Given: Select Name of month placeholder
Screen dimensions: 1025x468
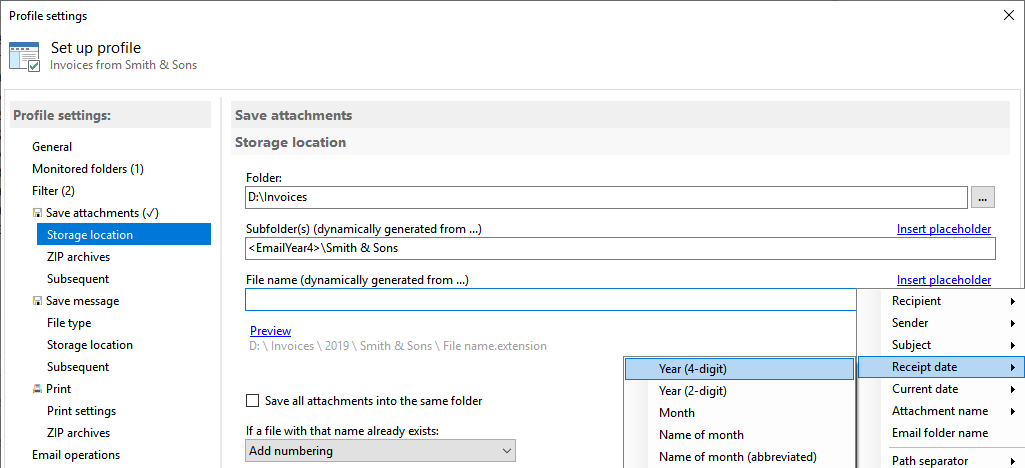Looking at the screenshot, I should point(739,435).
